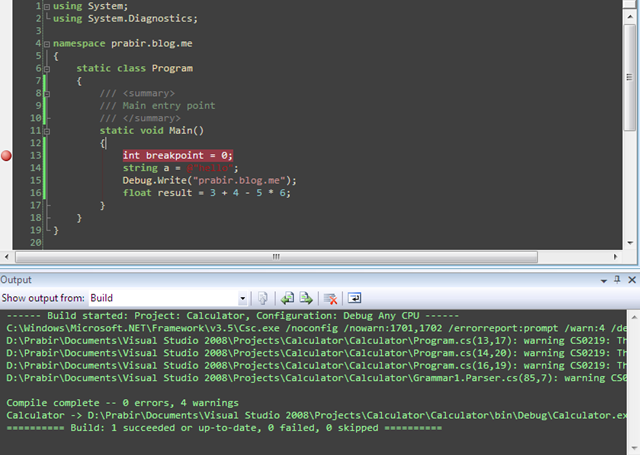The width and height of the screenshot is (640, 455).
Task: Collapse the Program class on line 6
Action: tap(47, 69)
